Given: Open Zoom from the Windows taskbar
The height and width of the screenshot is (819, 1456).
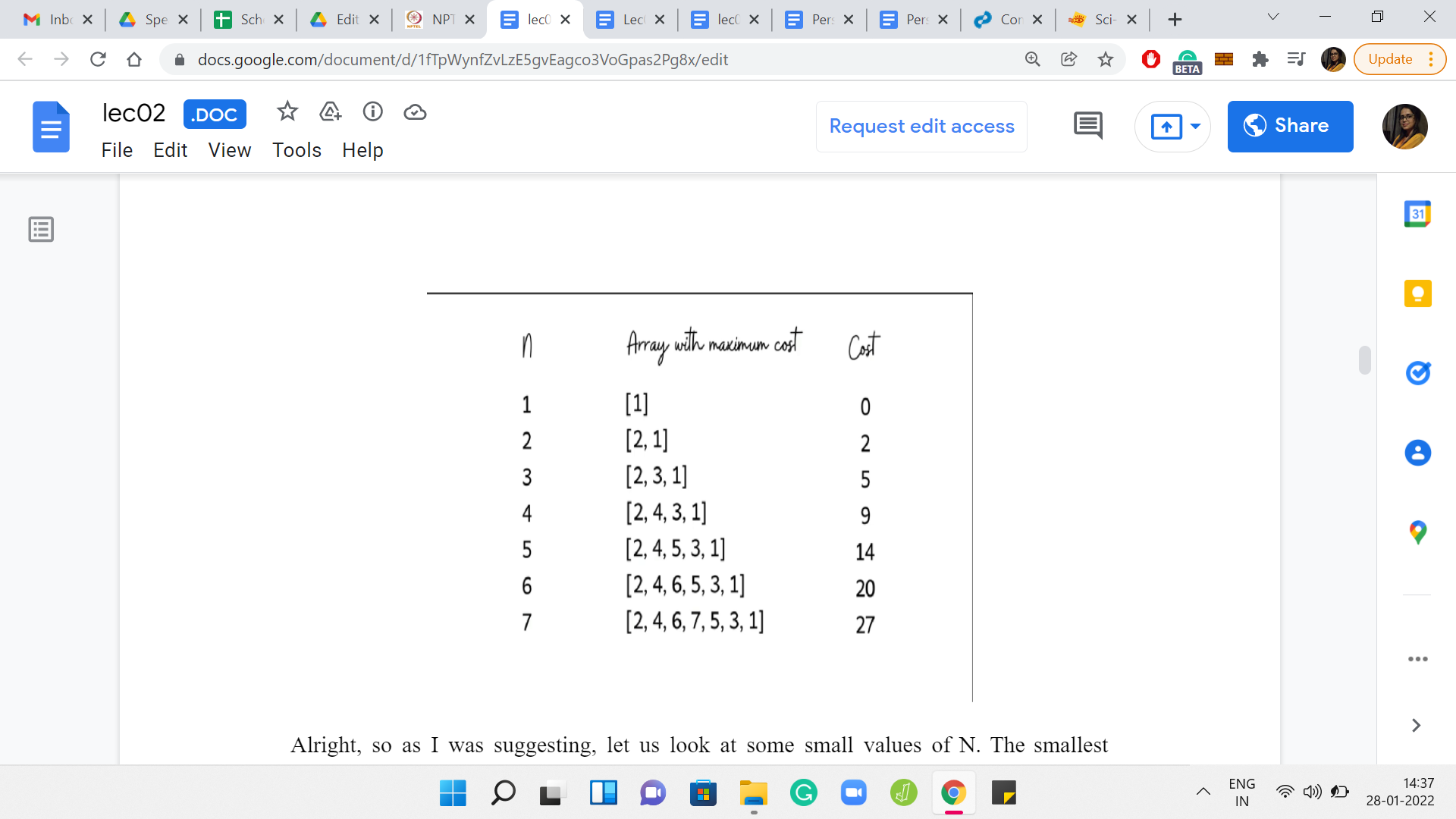Looking at the screenshot, I should (x=853, y=793).
